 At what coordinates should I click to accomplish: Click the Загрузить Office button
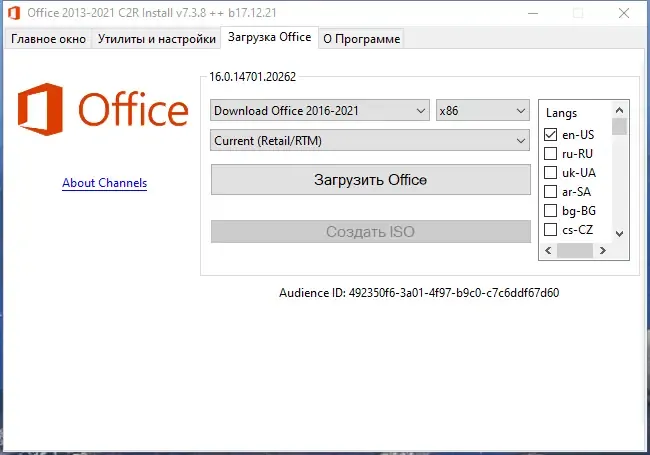(x=371, y=180)
